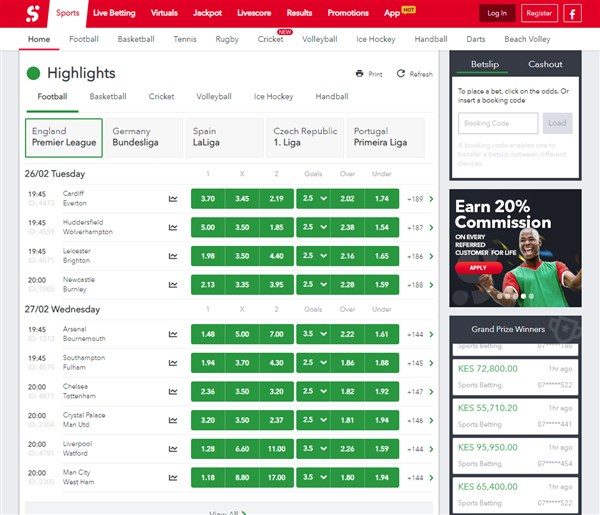Open stats chart for Newcastle vs Burnley
600x515 pixels.
(173, 285)
